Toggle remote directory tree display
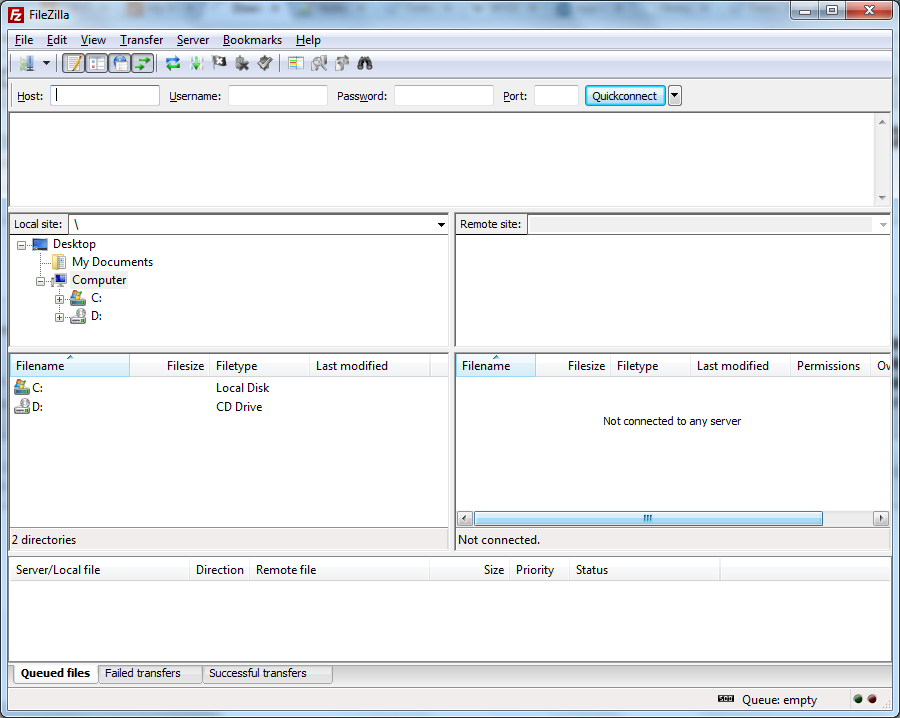Viewport: 900px width, 718px height. coord(120,63)
